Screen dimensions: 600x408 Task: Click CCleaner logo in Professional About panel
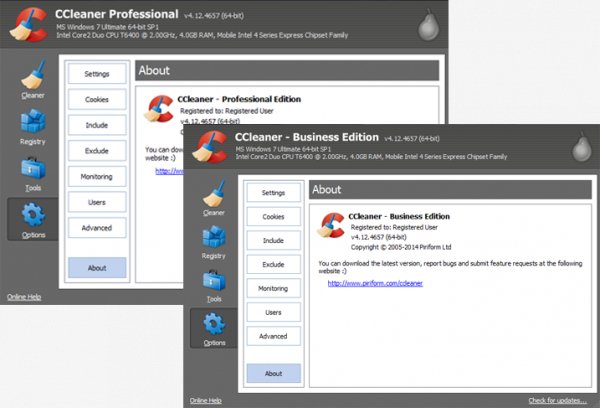pyautogui.click(x=158, y=109)
